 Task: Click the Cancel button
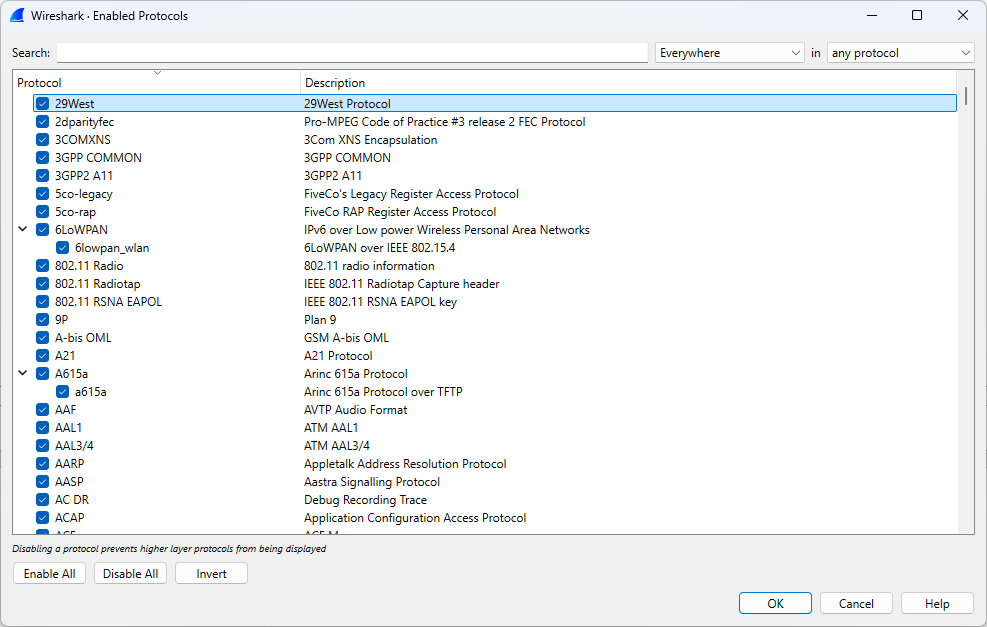(x=856, y=604)
